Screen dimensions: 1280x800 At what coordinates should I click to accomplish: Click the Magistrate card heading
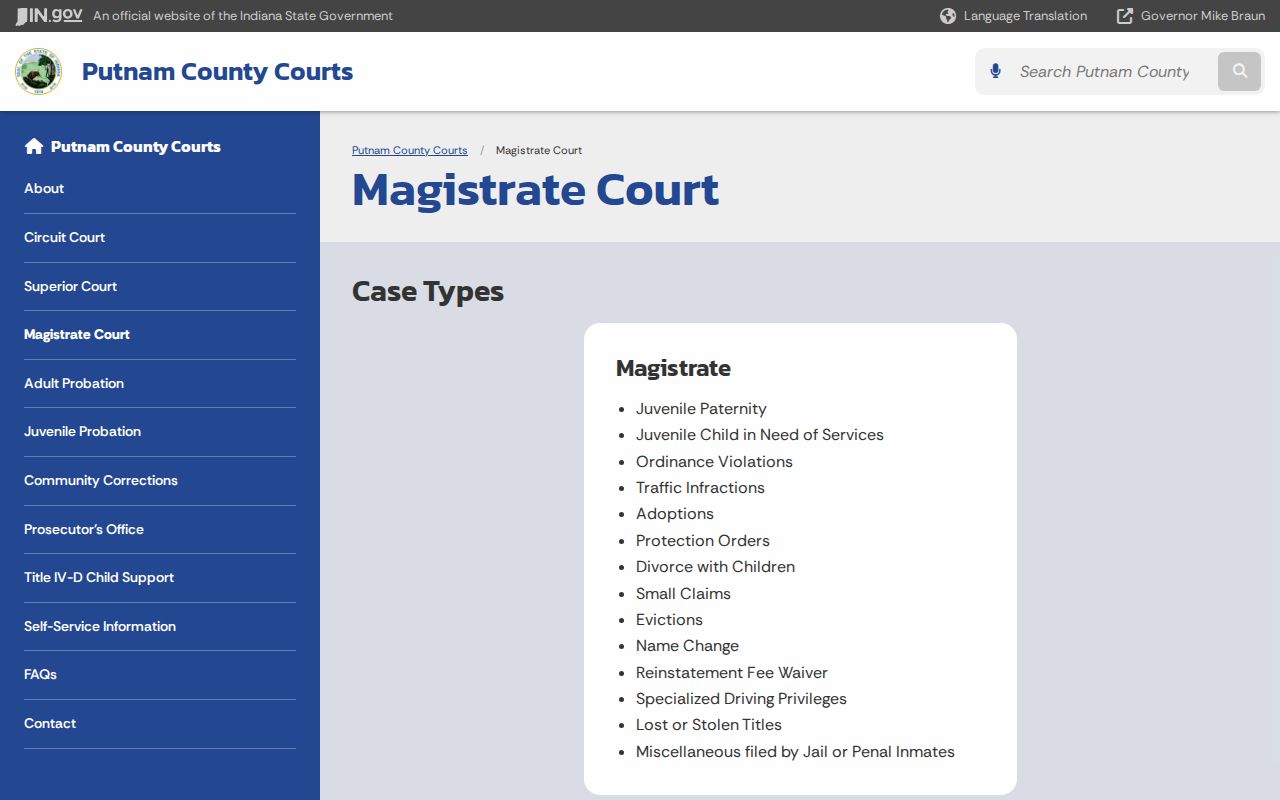tap(673, 368)
